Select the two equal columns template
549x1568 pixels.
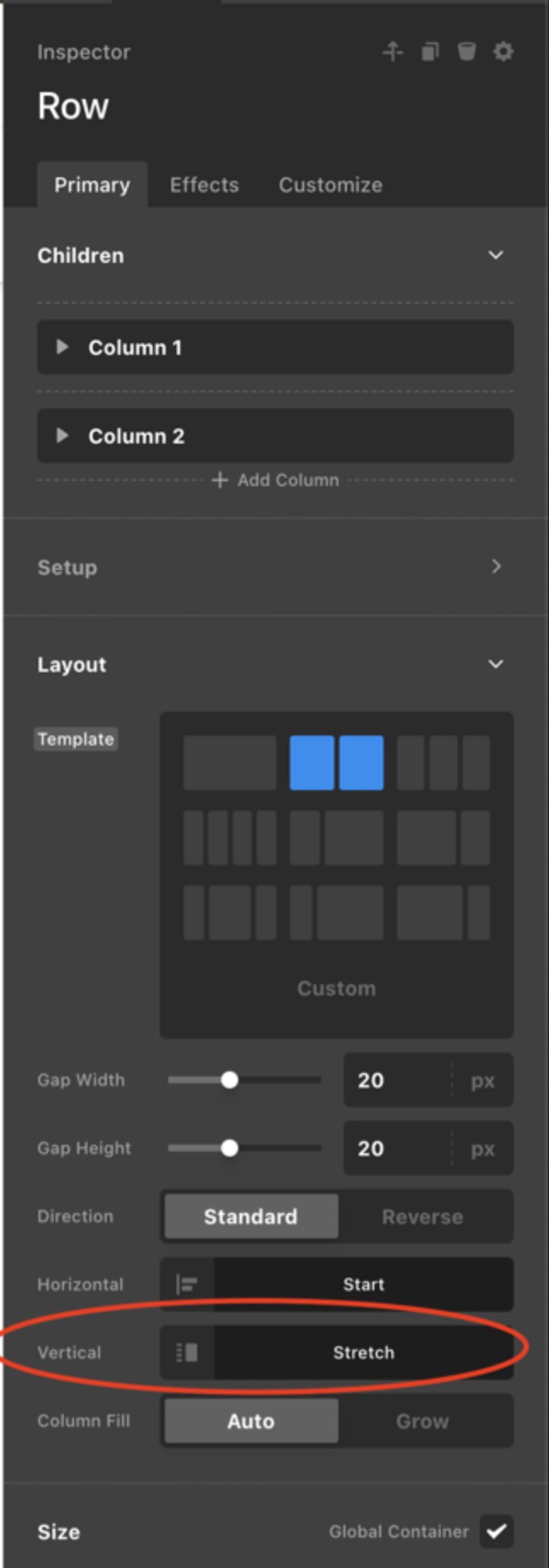tap(336, 763)
